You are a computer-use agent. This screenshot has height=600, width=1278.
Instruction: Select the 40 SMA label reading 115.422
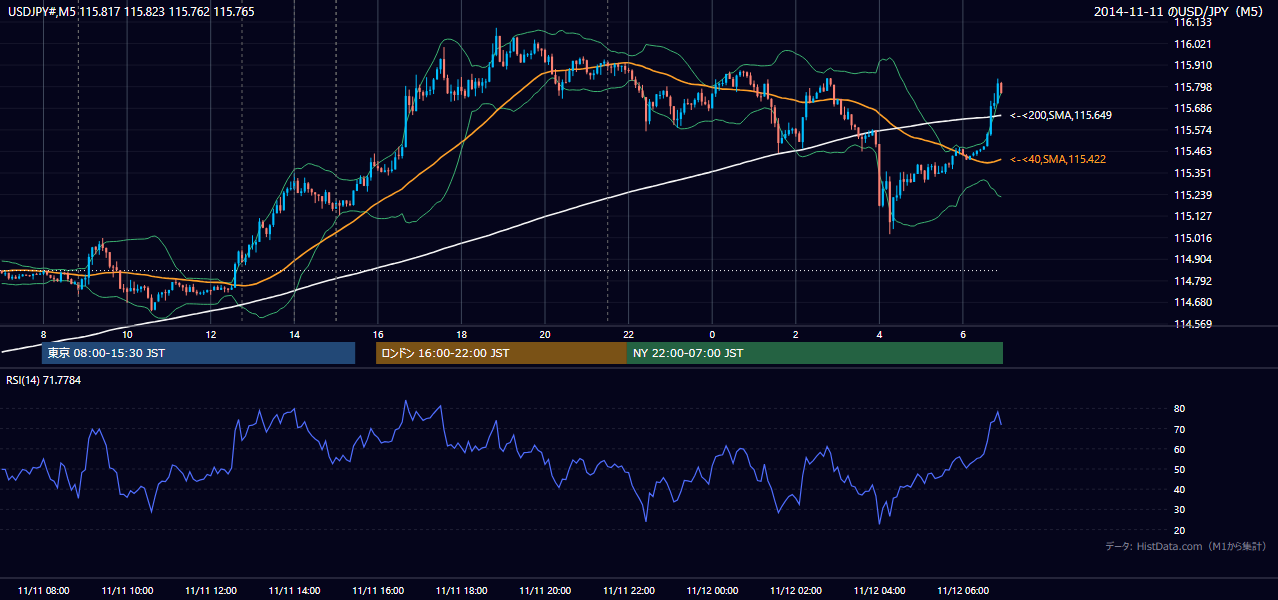tap(1058, 159)
